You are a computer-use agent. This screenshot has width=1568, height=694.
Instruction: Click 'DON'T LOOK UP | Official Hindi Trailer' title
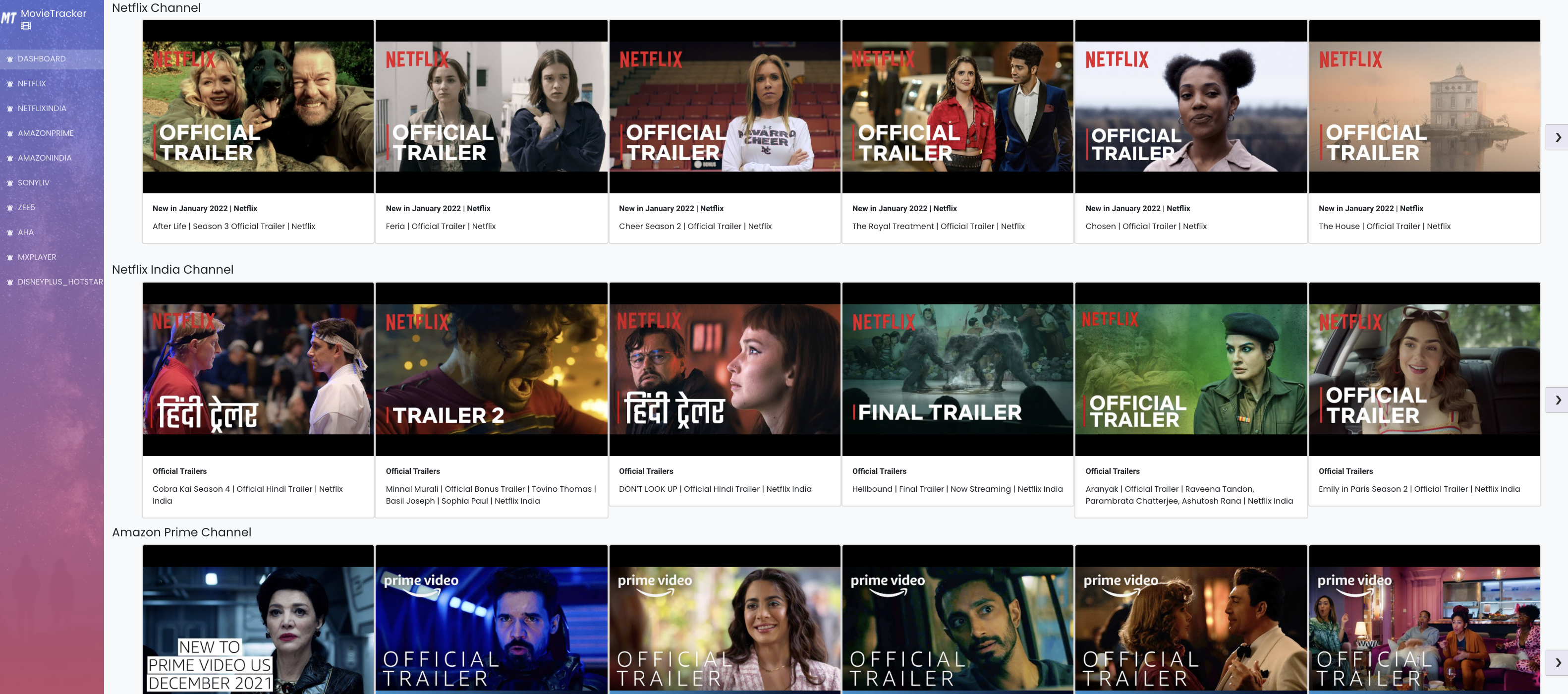click(715, 489)
